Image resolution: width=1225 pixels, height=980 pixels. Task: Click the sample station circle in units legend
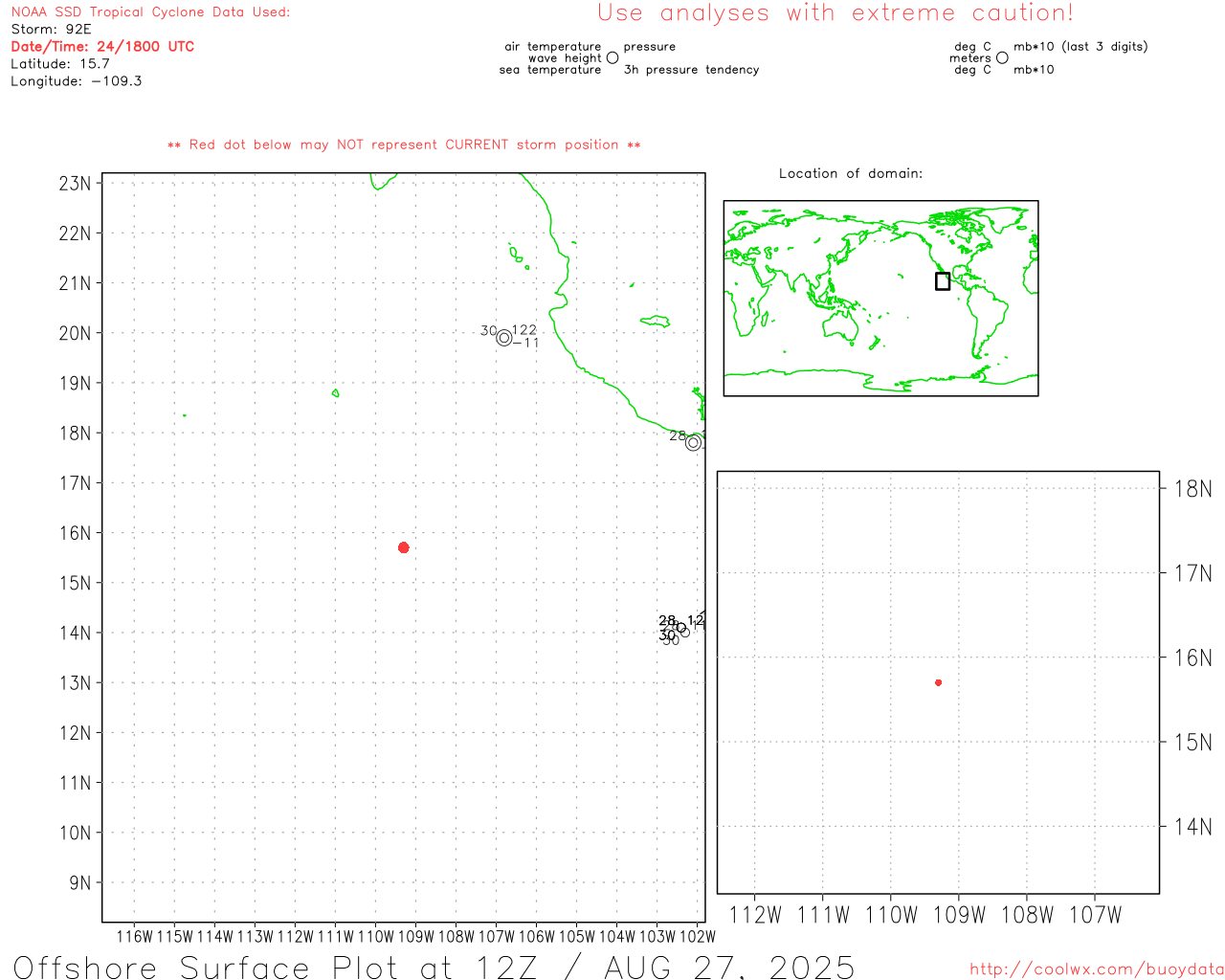coord(1002,57)
